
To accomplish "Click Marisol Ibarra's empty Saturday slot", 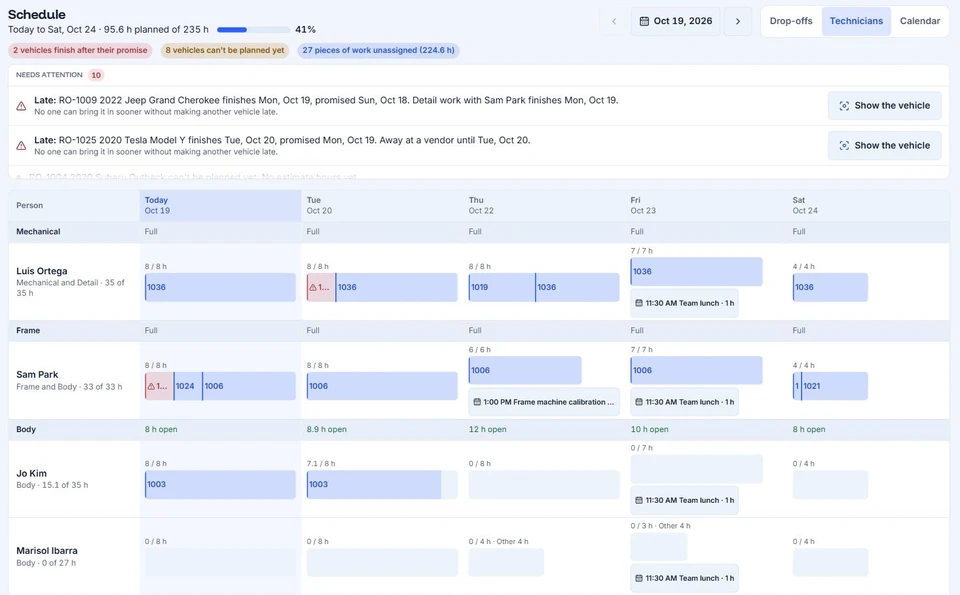I will [830, 562].
